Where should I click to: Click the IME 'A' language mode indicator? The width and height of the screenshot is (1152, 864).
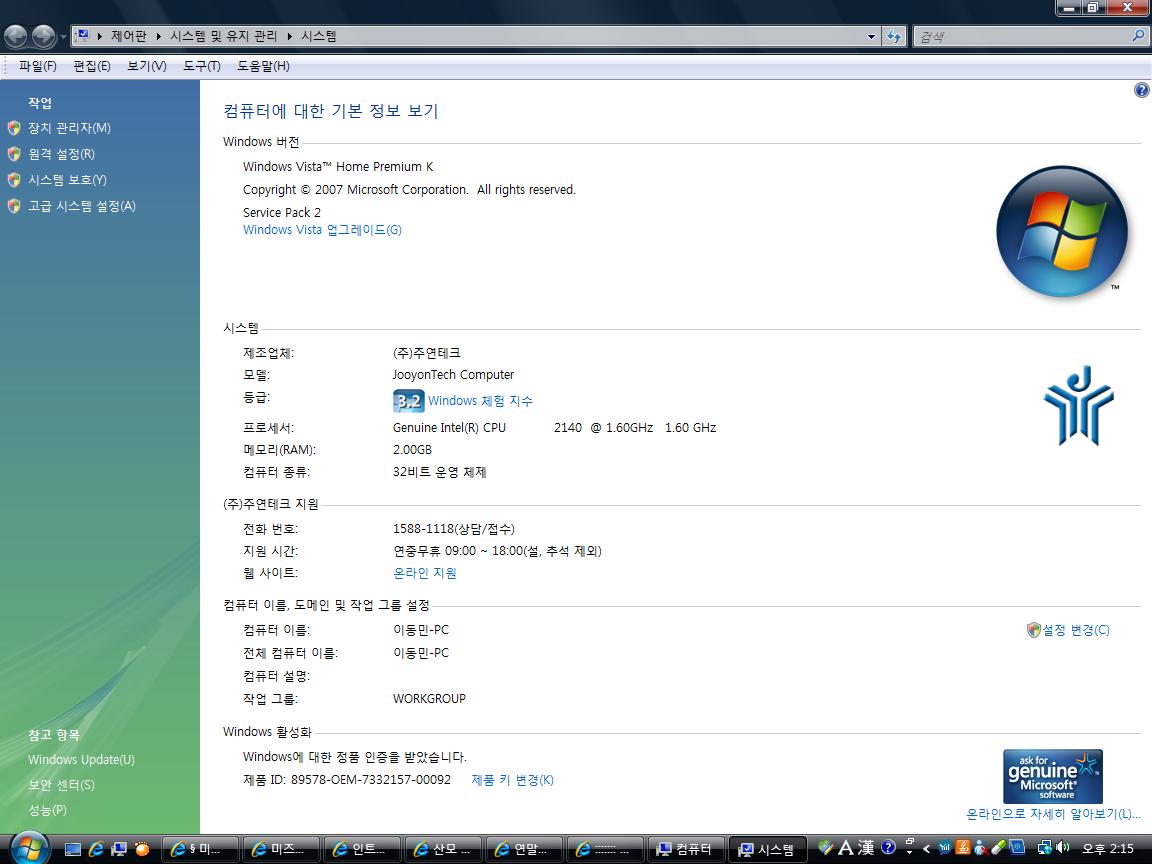(846, 849)
